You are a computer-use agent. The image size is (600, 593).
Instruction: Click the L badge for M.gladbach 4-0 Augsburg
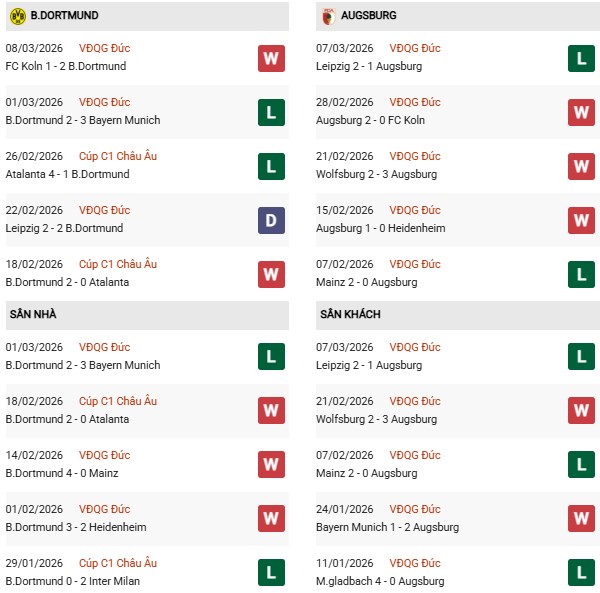[x=582, y=573]
